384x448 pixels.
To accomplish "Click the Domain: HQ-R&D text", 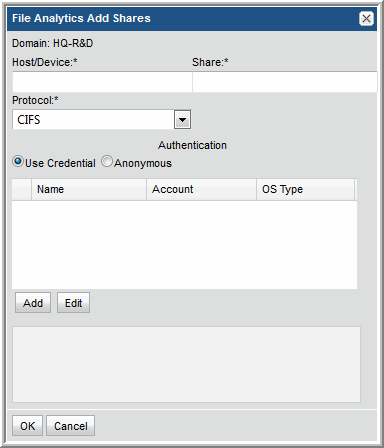I will tap(53, 43).
